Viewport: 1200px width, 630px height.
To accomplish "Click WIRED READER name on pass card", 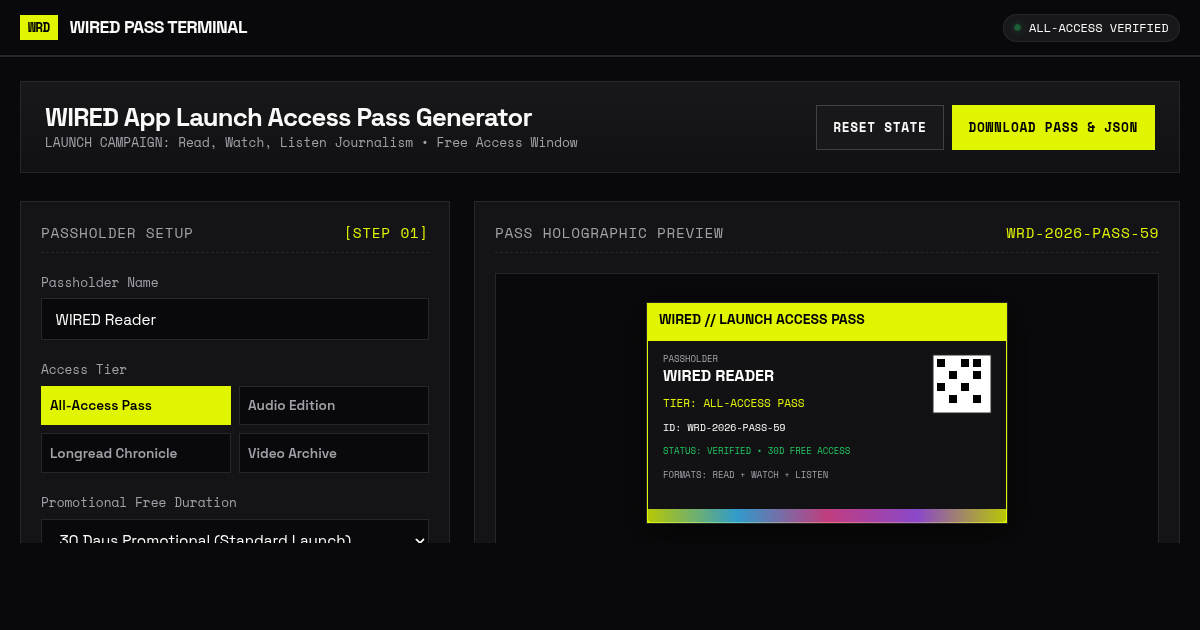I will click(718, 376).
